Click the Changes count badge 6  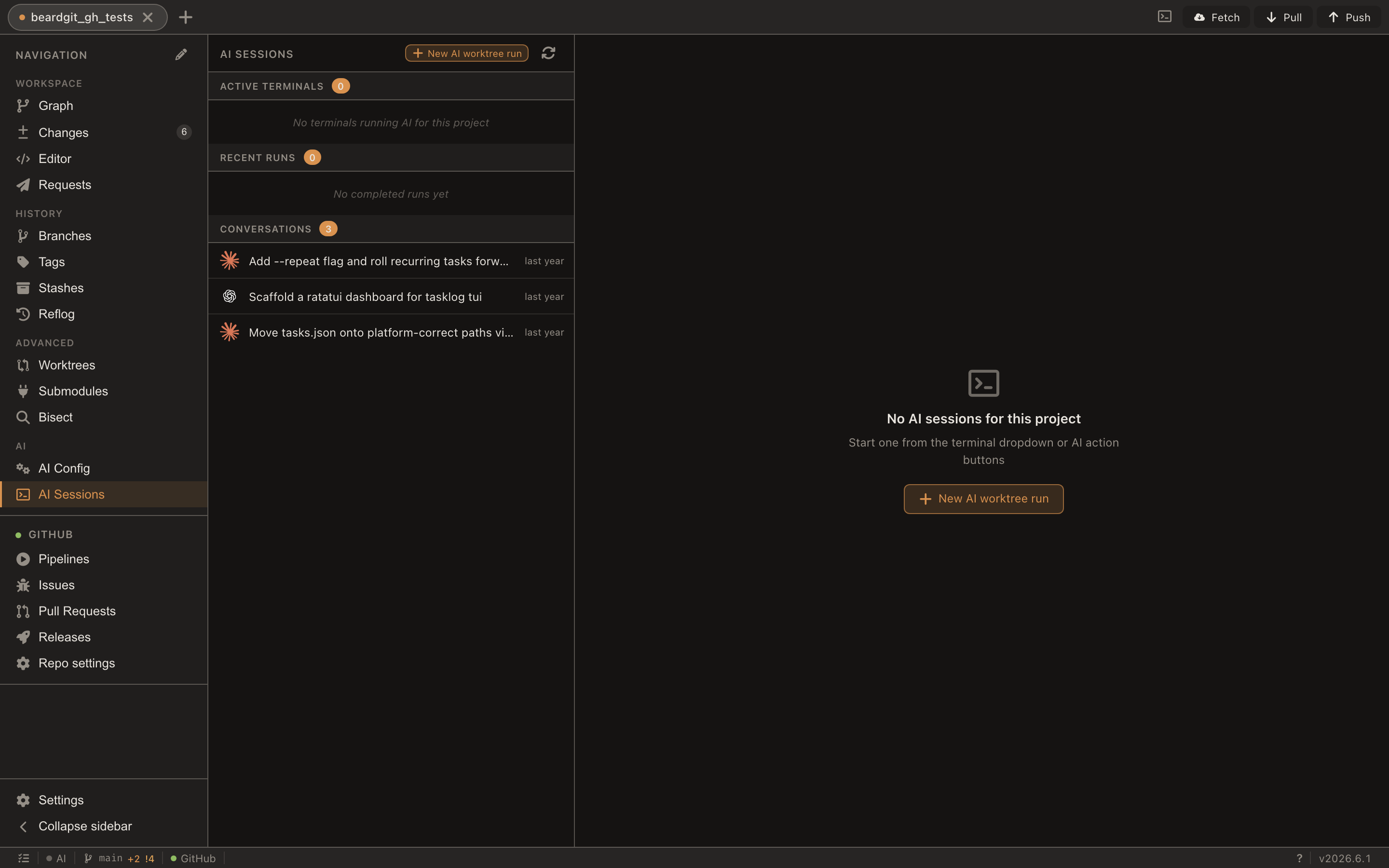(184, 132)
